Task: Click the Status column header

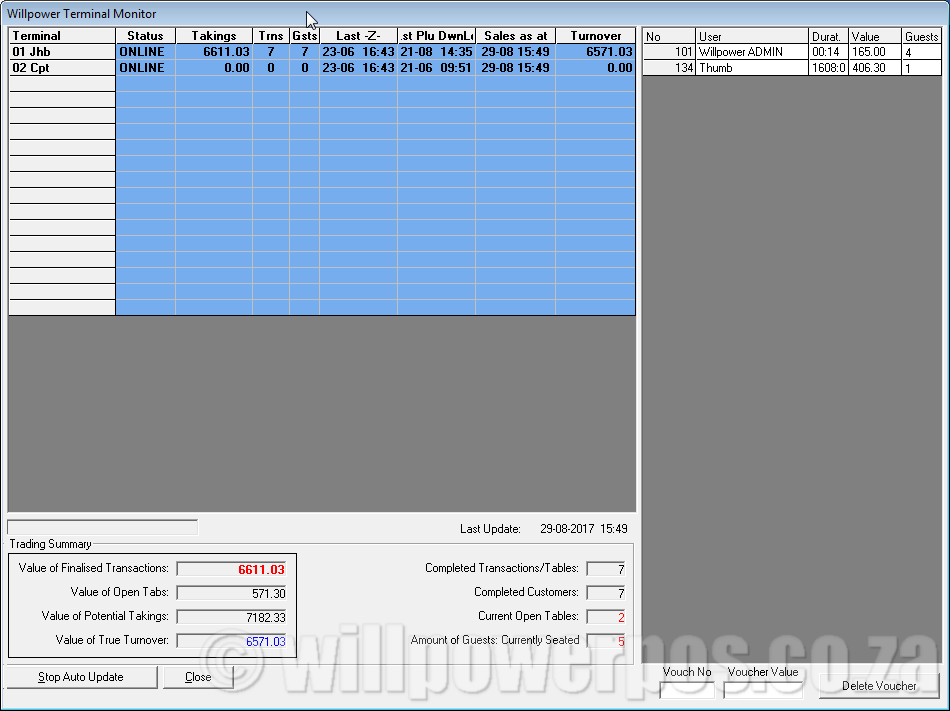Action: [145, 36]
